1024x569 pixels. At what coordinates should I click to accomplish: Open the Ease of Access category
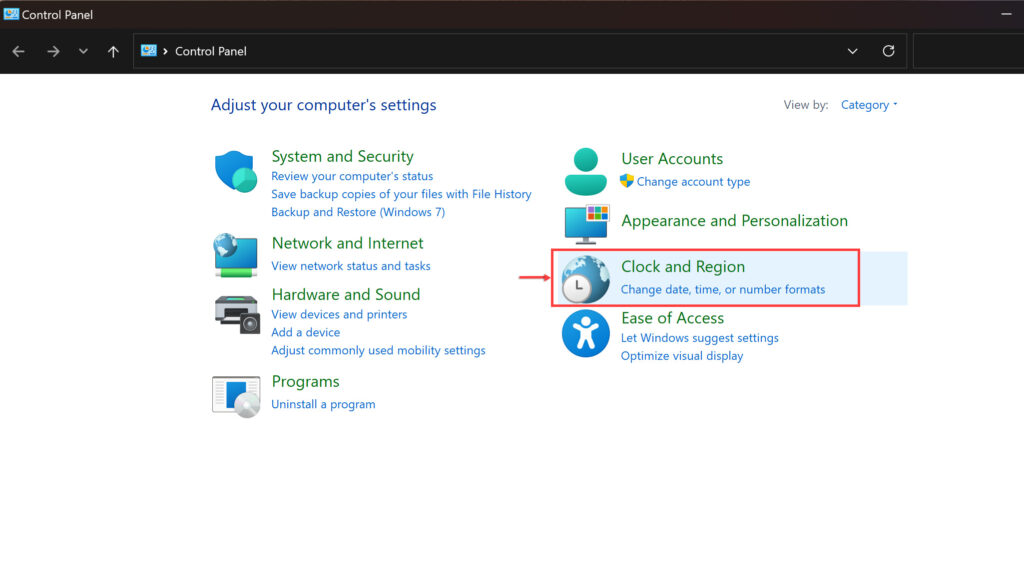672,318
